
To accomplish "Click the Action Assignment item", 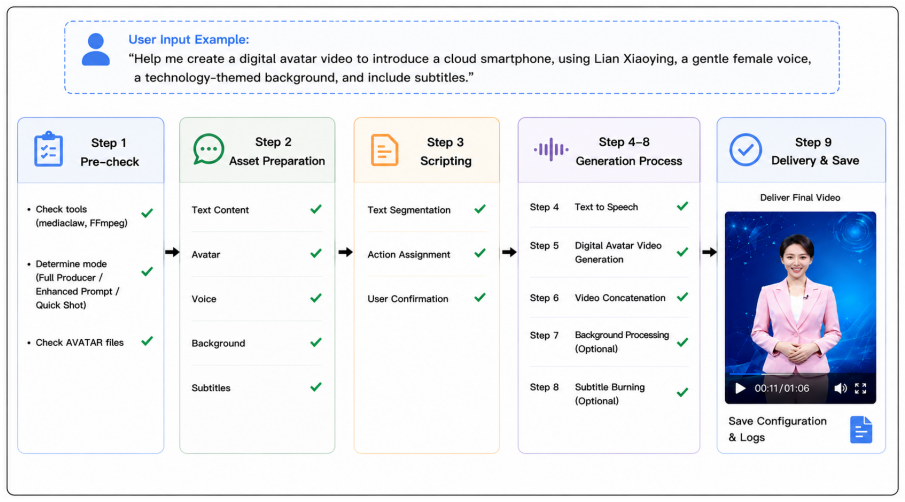I will 409,254.
